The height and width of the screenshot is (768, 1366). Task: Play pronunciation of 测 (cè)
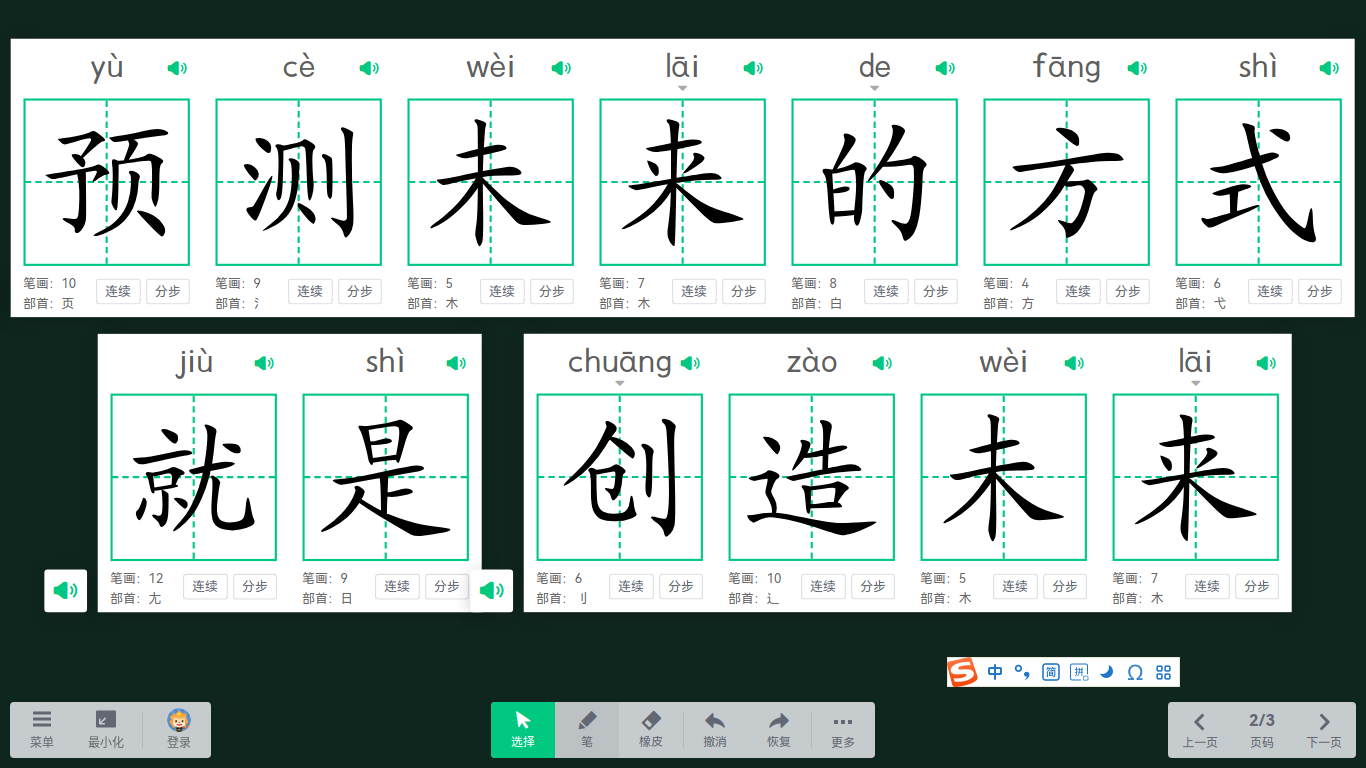click(x=369, y=68)
